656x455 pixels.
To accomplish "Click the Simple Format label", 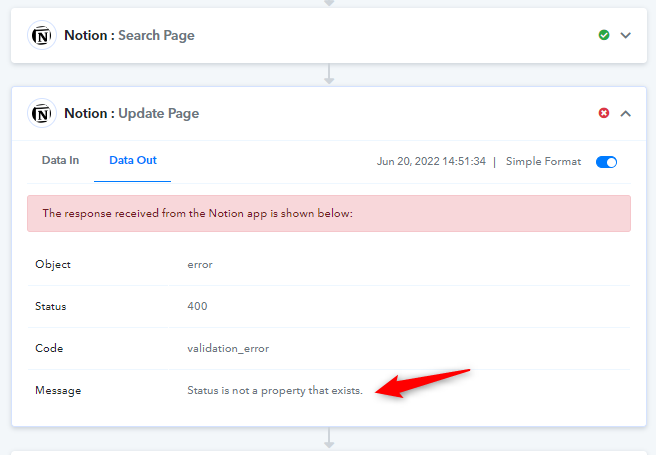I will [543, 161].
